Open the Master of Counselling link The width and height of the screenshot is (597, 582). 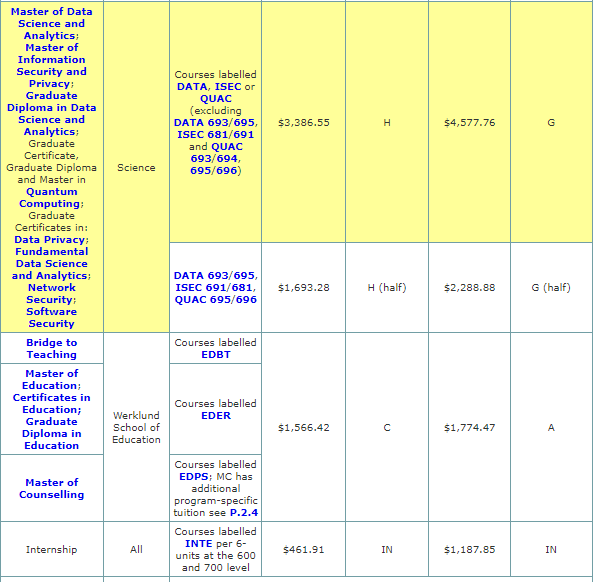pos(52,488)
